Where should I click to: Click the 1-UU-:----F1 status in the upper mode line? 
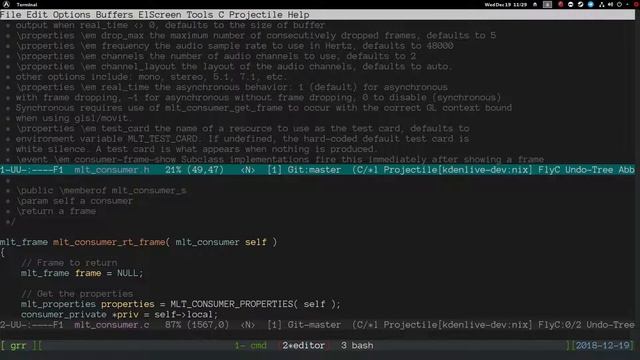click(32, 170)
